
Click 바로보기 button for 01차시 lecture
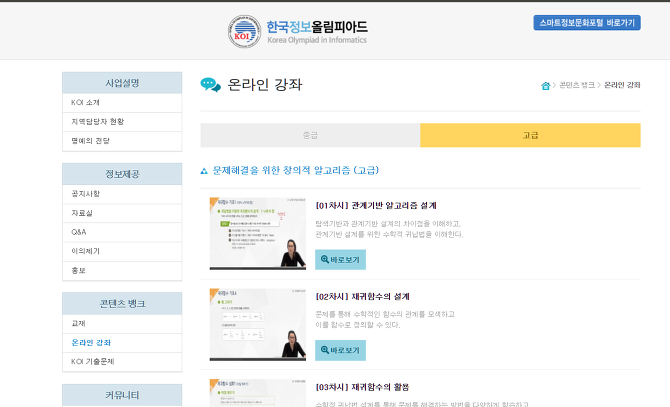[341, 260]
